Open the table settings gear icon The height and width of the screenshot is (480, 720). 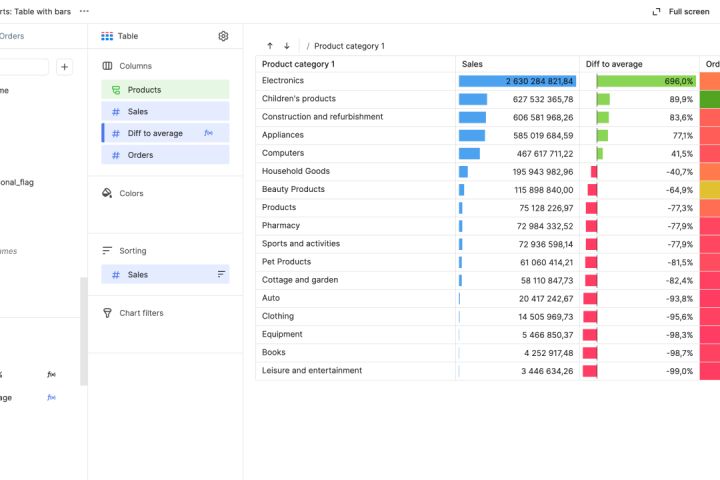click(223, 36)
